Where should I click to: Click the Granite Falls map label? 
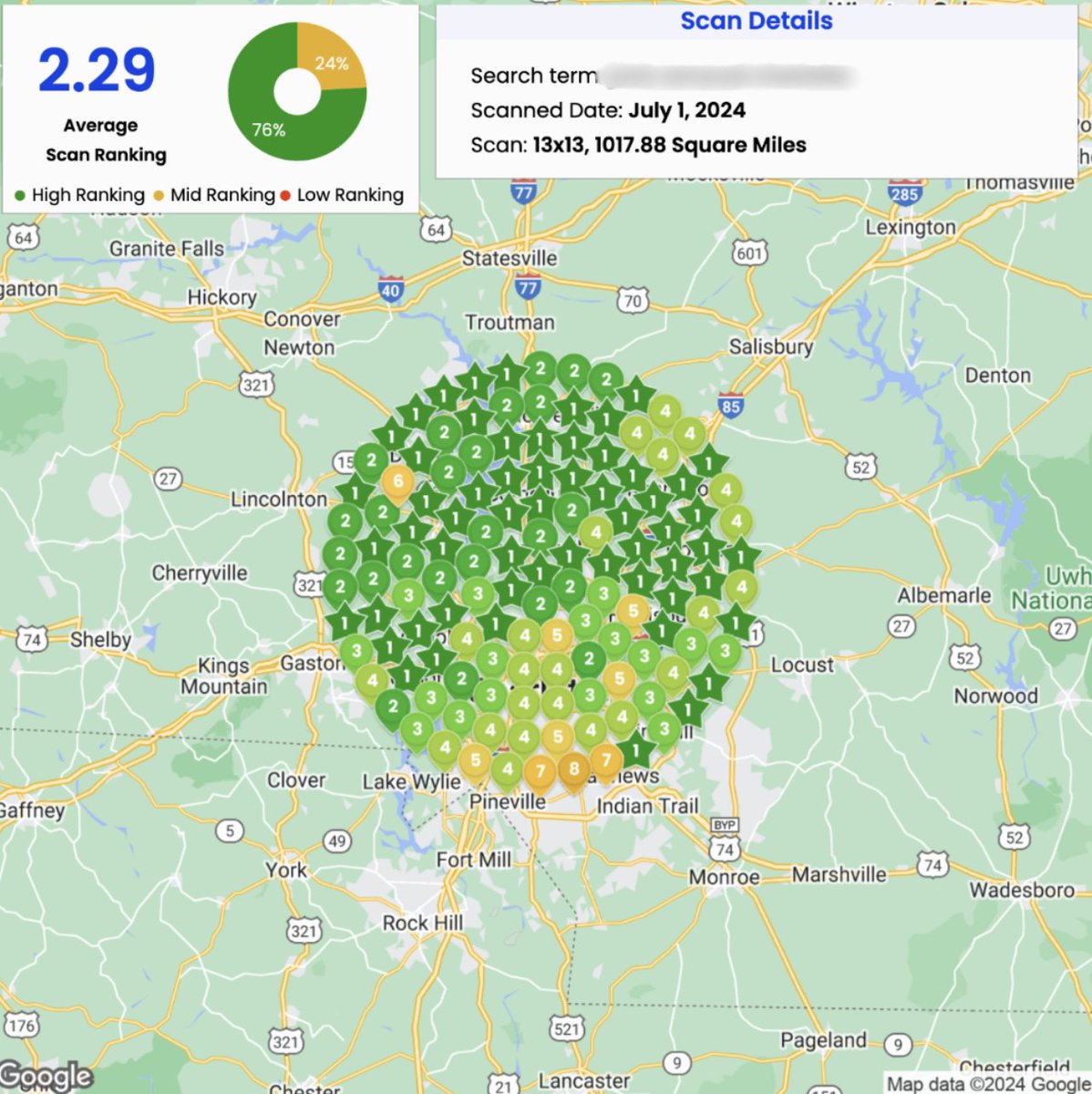pyautogui.click(x=166, y=249)
